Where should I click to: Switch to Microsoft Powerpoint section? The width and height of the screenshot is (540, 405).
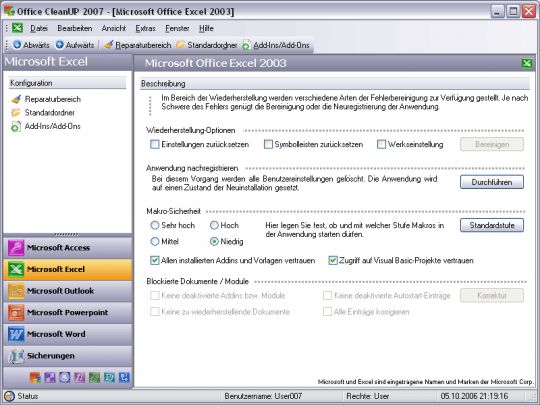[x=68, y=313]
